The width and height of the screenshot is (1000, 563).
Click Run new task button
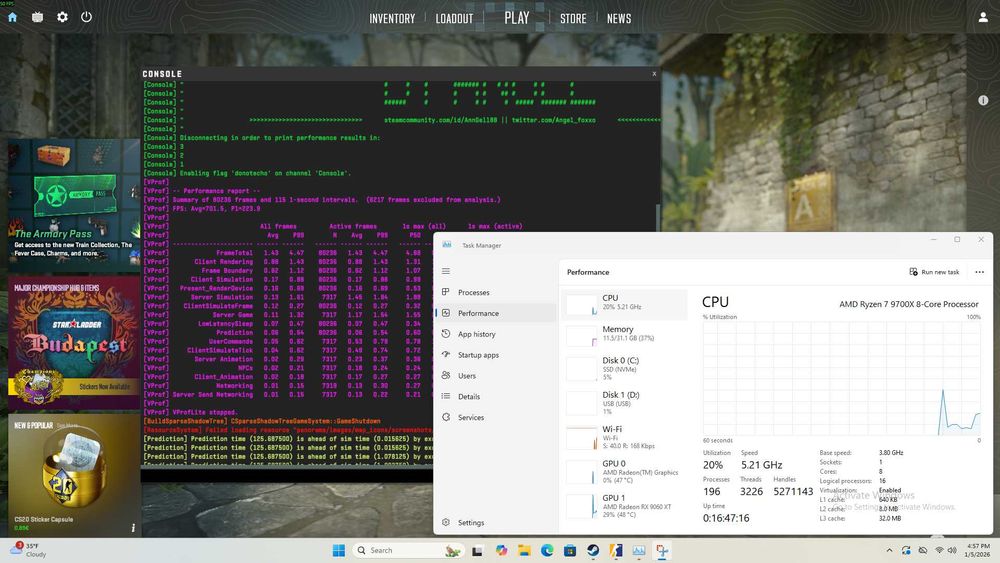click(x=934, y=272)
